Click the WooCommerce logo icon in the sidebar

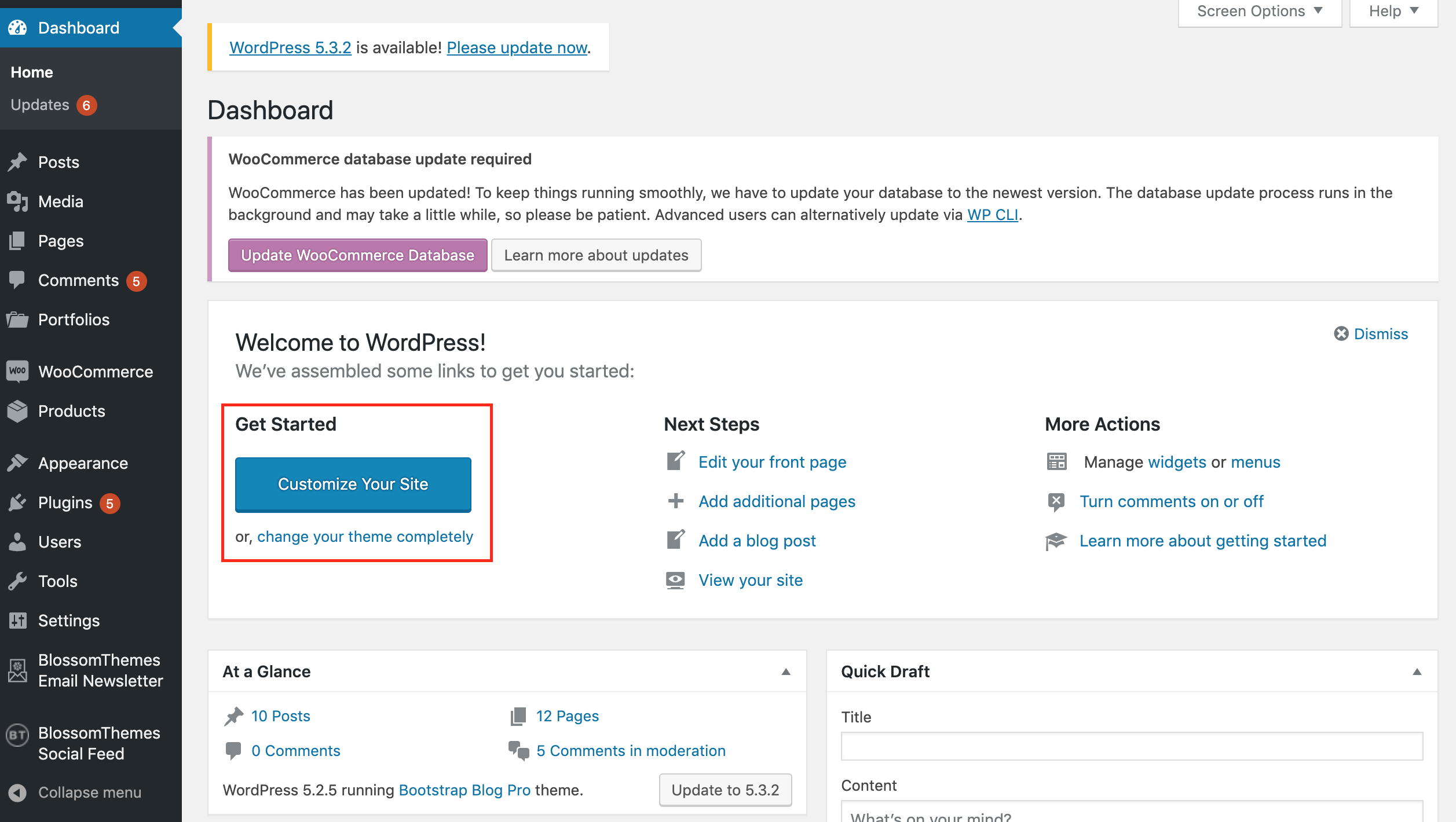17,371
